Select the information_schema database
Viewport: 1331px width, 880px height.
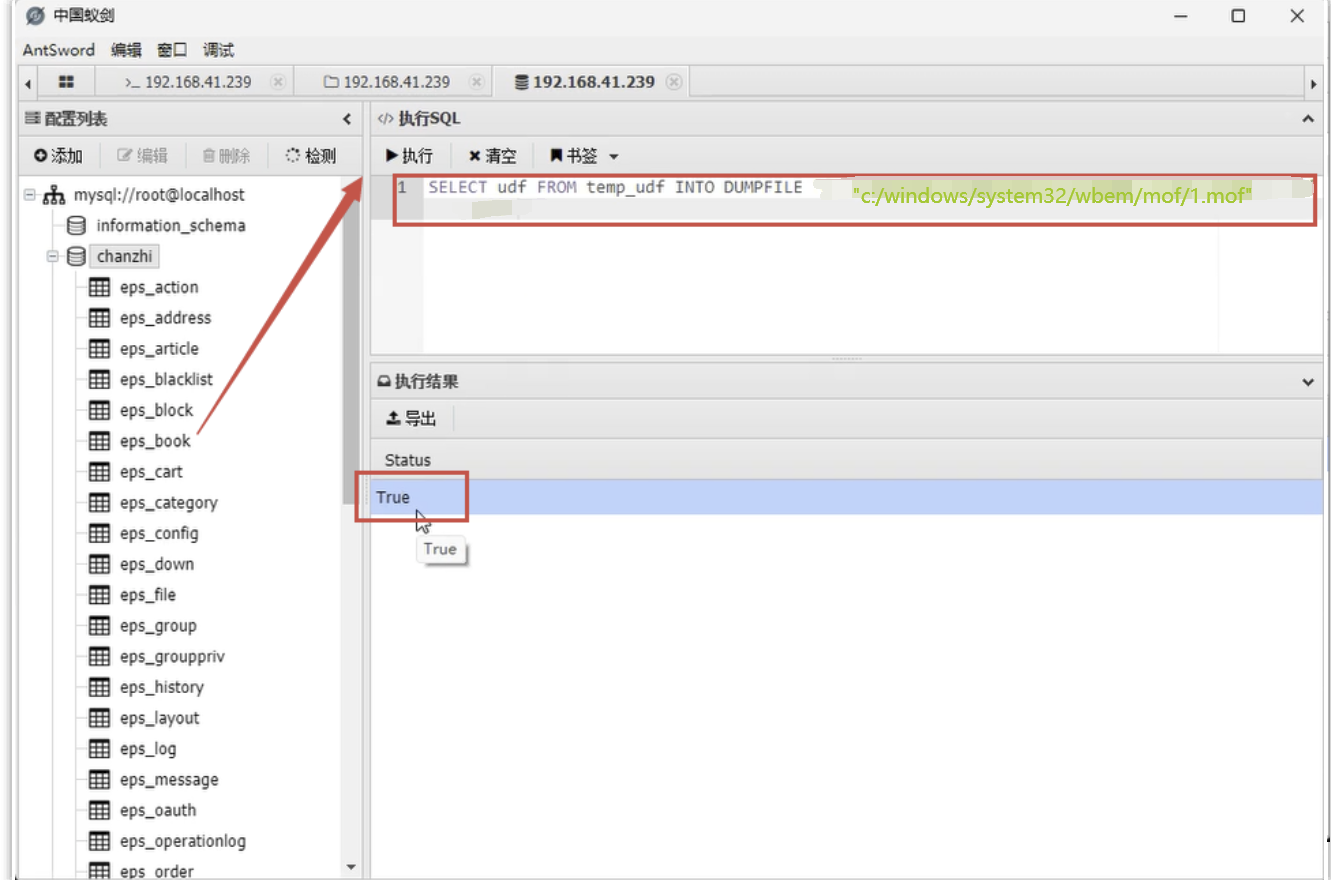tap(170, 226)
